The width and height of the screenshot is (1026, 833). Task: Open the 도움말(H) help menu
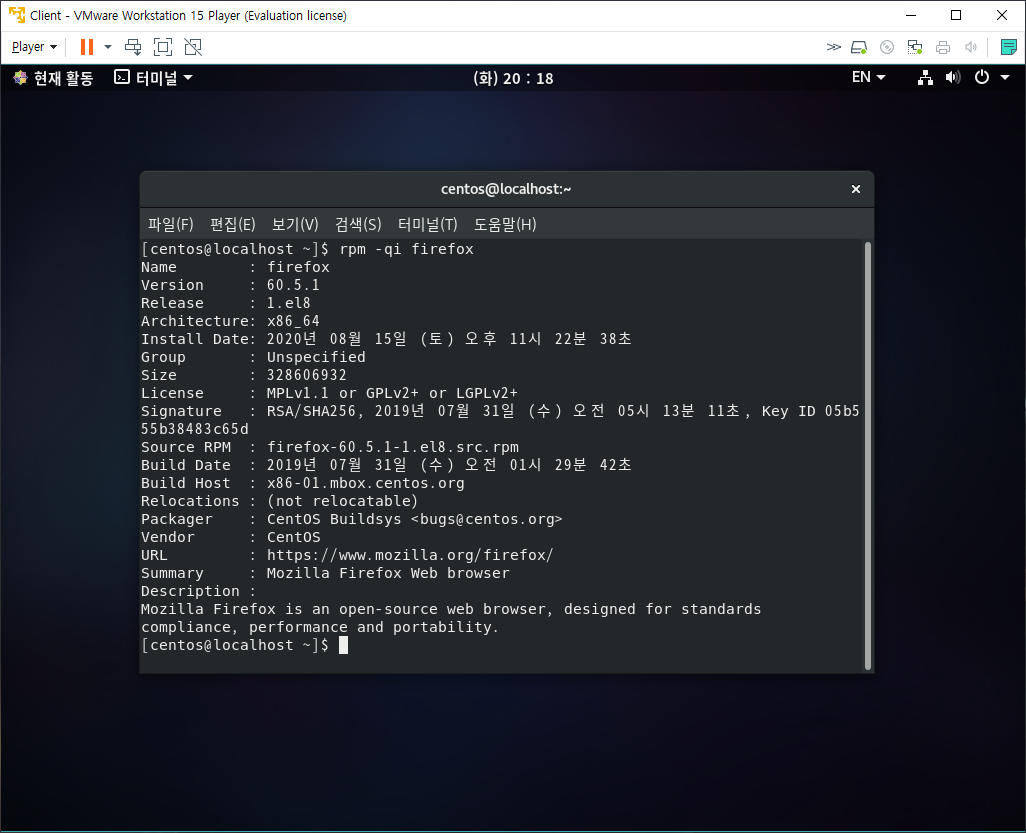click(x=505, y=224)
